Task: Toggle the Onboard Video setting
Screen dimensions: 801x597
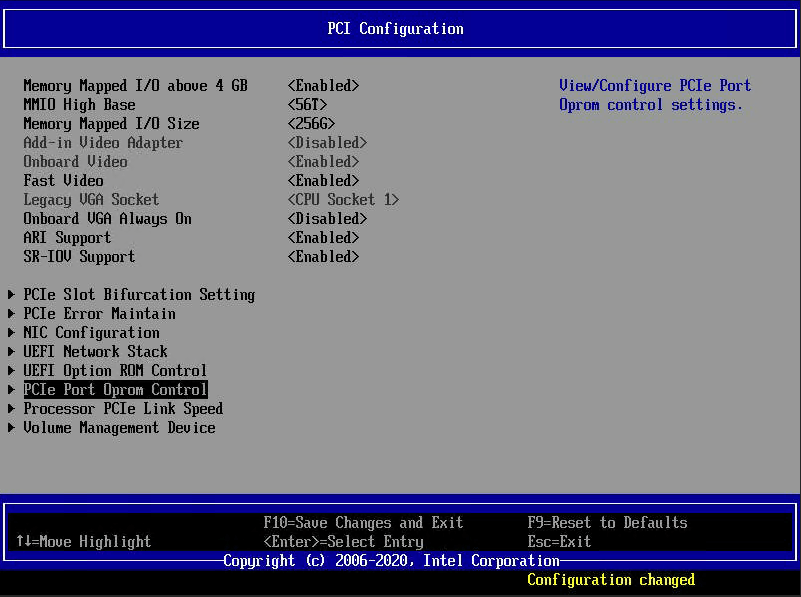Action: click(x=322, y=161)
